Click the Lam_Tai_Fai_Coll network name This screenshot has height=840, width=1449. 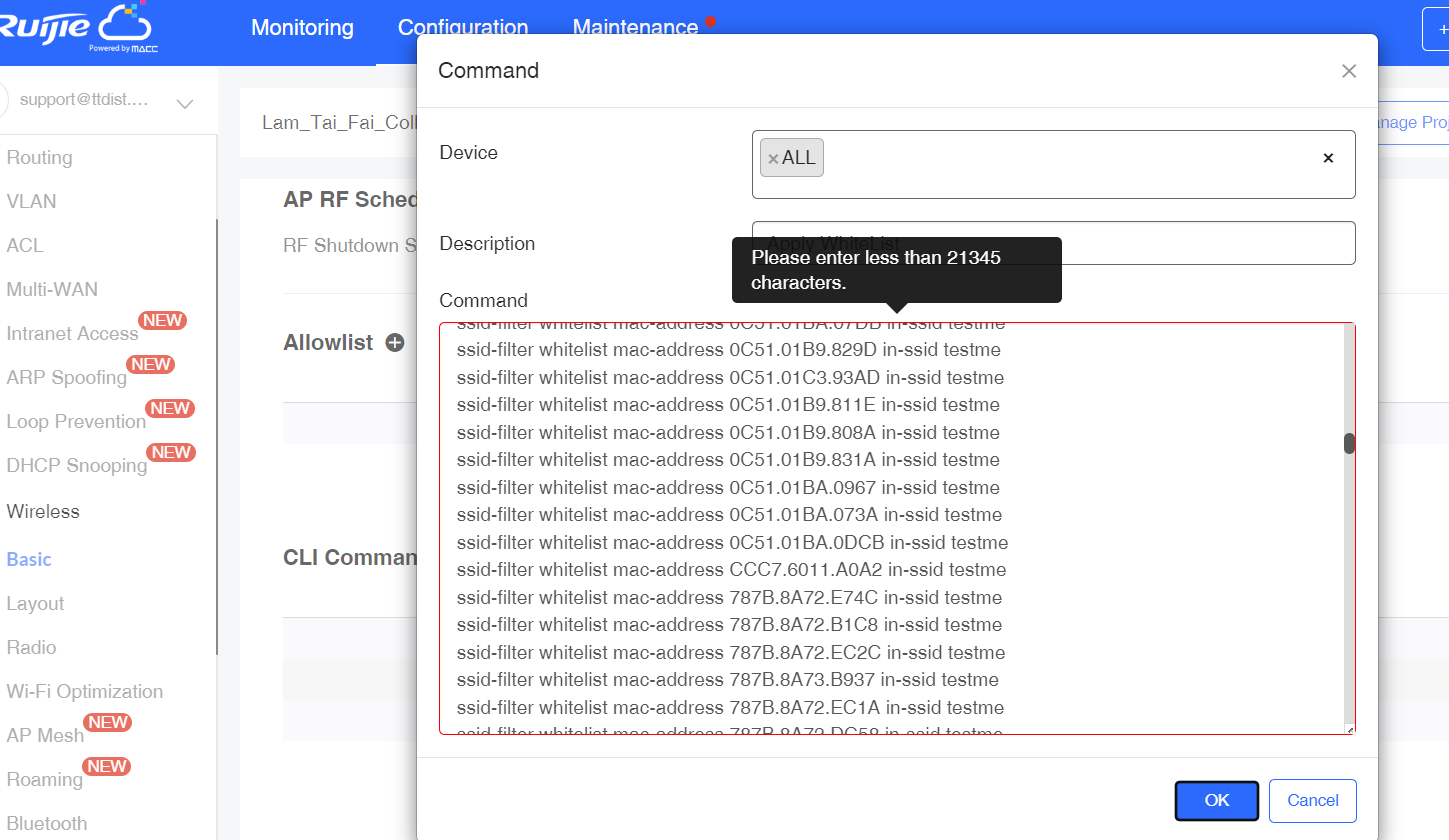339,122
